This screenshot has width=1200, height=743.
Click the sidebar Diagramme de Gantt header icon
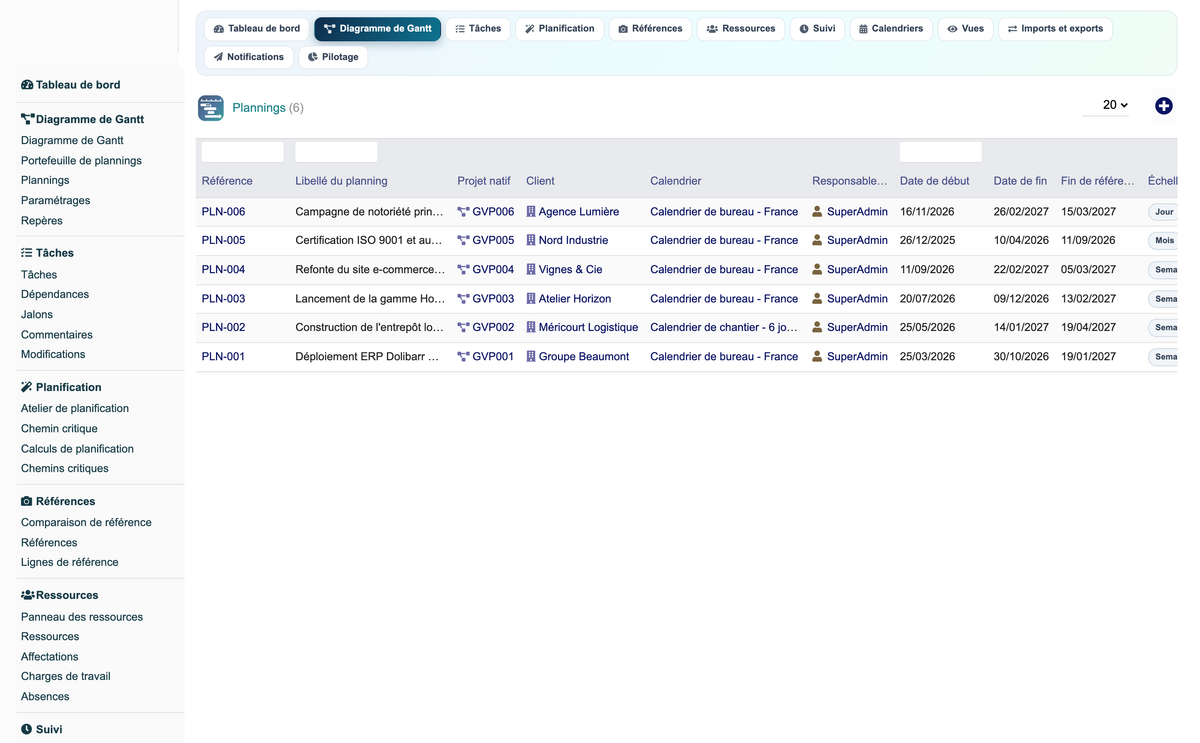[x=27, y=119]
